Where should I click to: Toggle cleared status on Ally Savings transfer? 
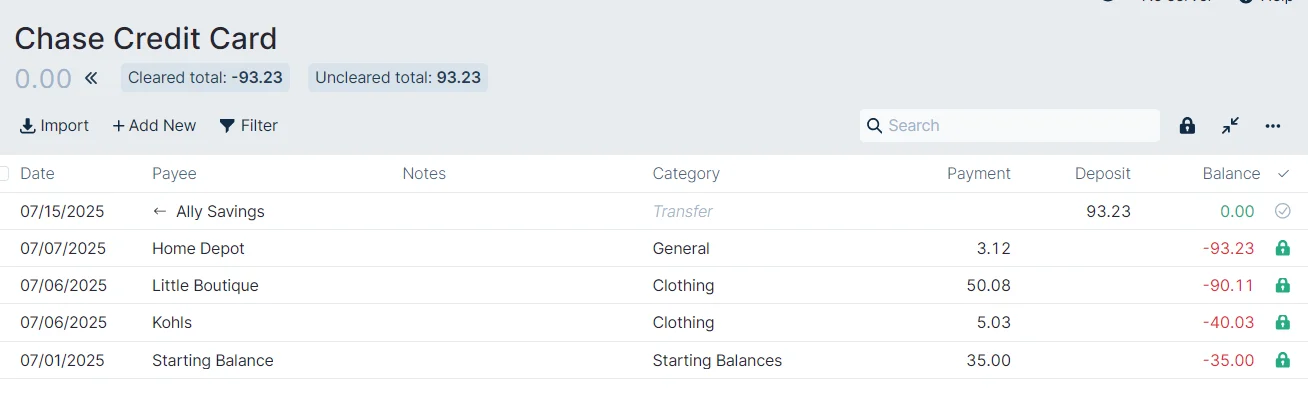tap(1283, 211)
